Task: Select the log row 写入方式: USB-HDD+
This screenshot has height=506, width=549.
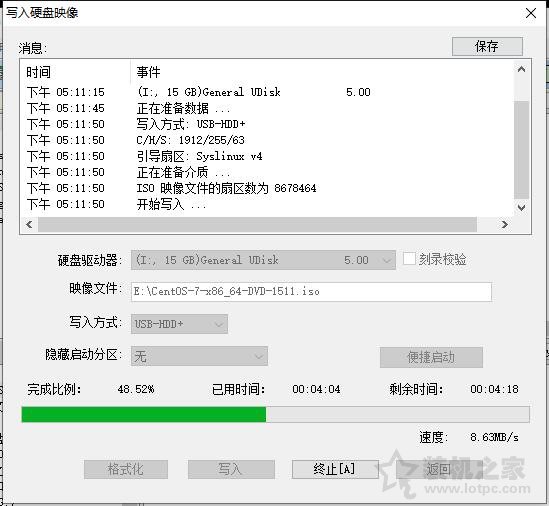Action: 266,124
